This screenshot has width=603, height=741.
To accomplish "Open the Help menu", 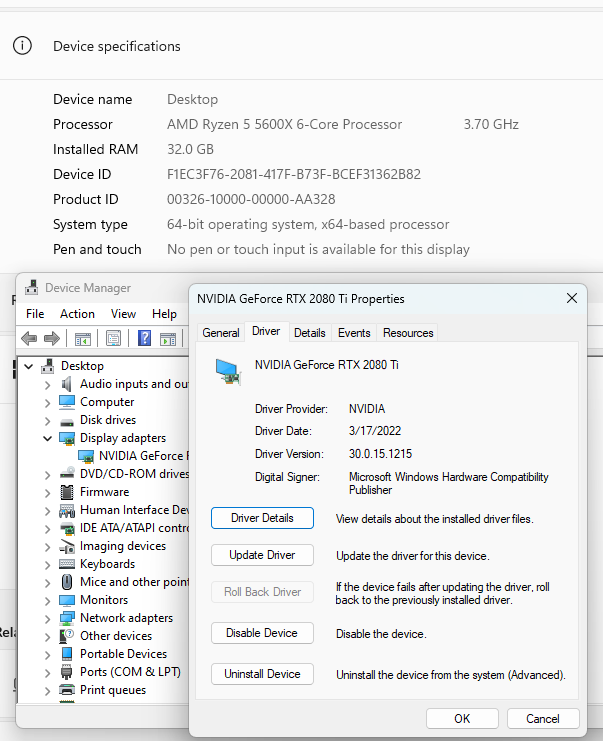I will point(164,314).
